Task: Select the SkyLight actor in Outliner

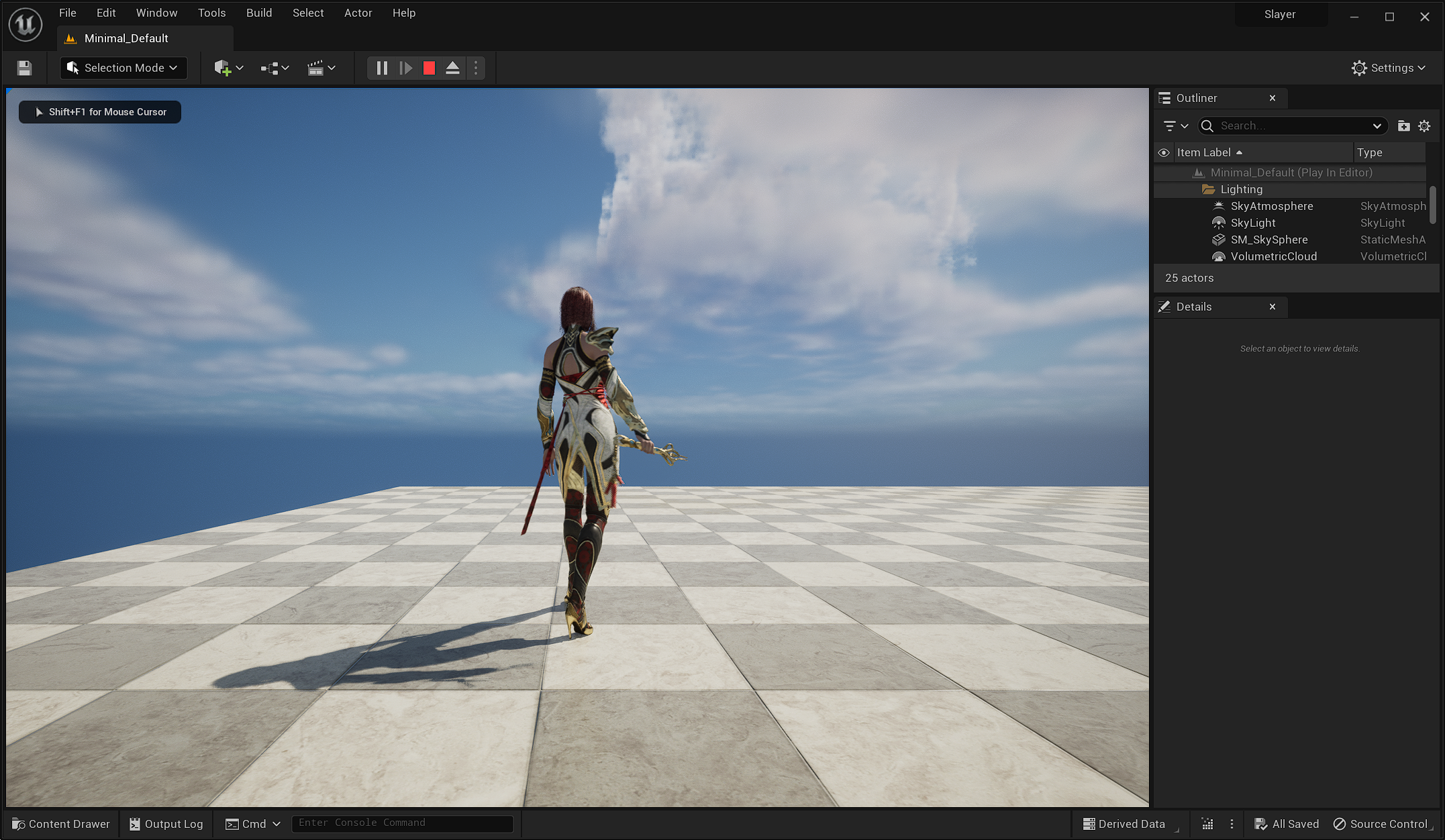Action: (1252, 223)
